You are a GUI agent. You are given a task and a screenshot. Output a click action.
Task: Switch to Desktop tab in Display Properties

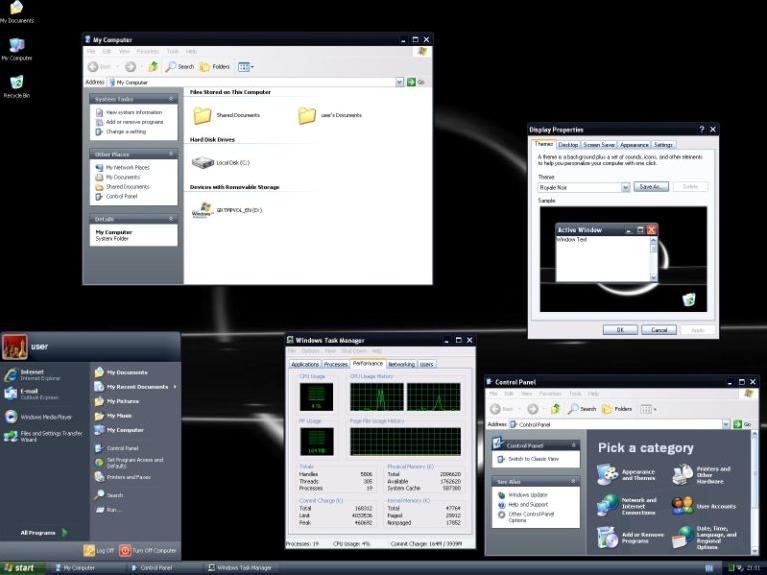coord(568,145)
